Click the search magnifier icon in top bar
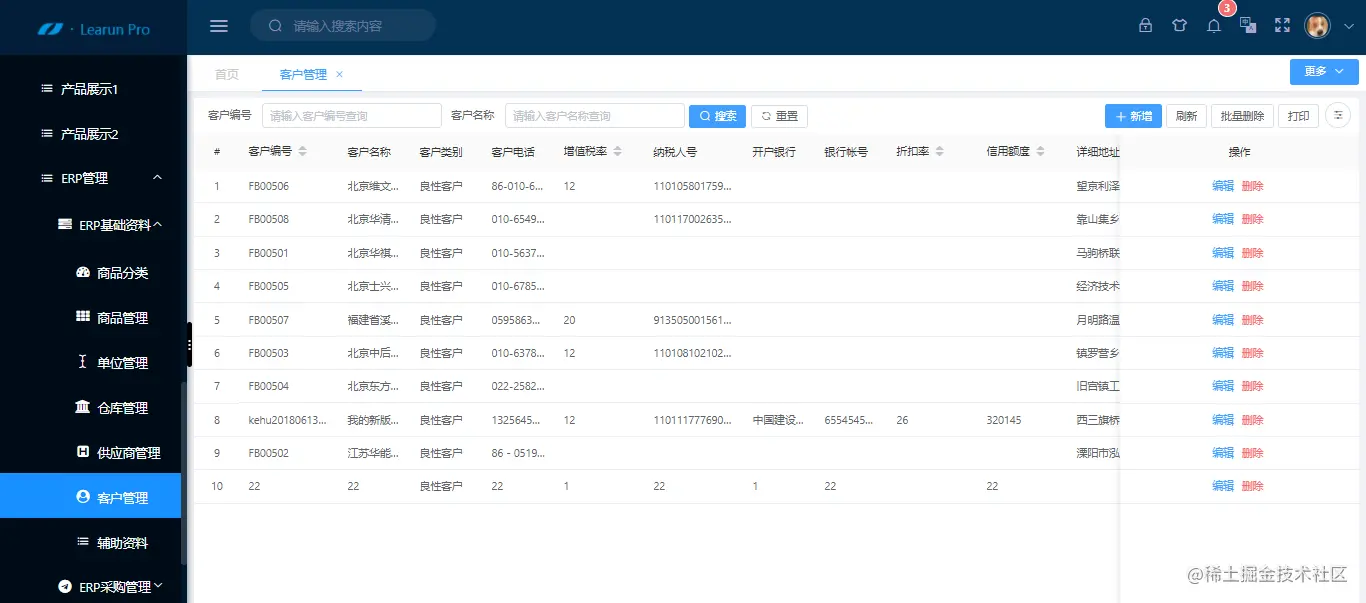Viewport: 1366px width, 603px height. 275,26
